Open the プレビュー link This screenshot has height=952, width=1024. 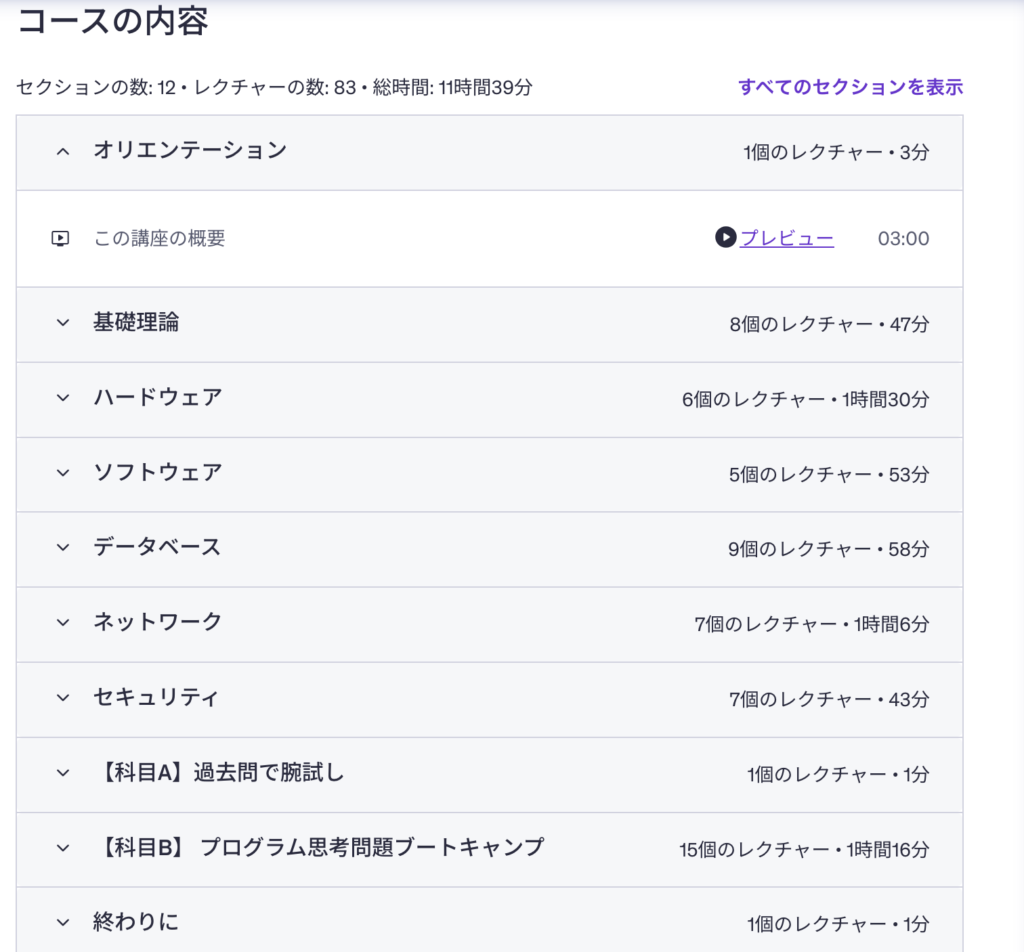[786, 238]
